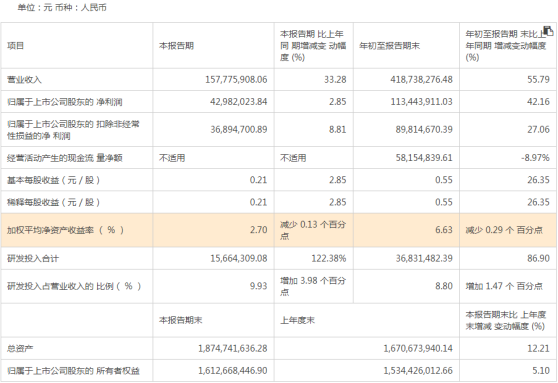Screen dimensions: 558x383
Task: Click the 年初至报告期末 column header
Action: [x=389, y=46]
